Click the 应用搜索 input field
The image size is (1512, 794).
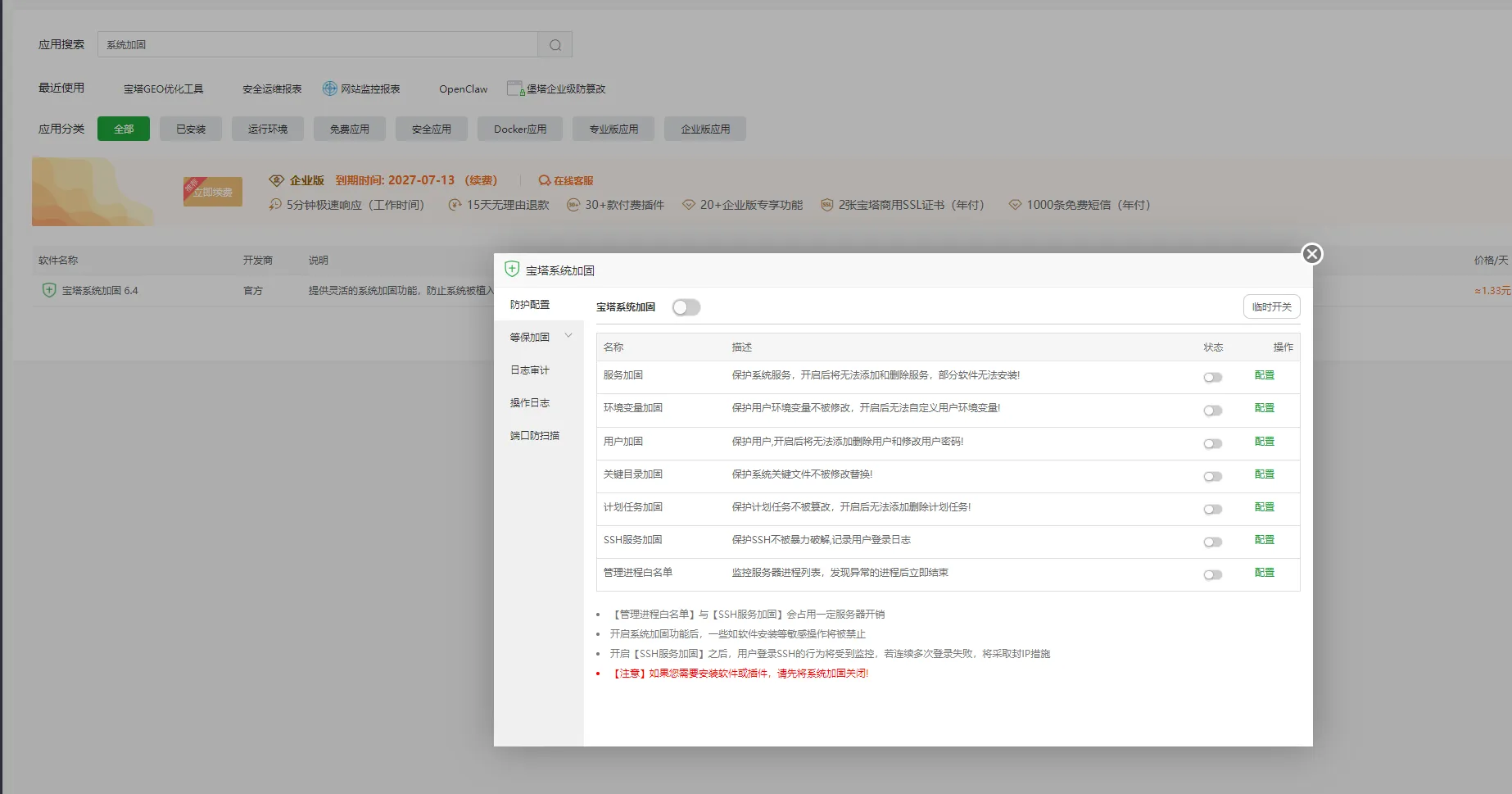pyautogui.click(x=318, y=45)
